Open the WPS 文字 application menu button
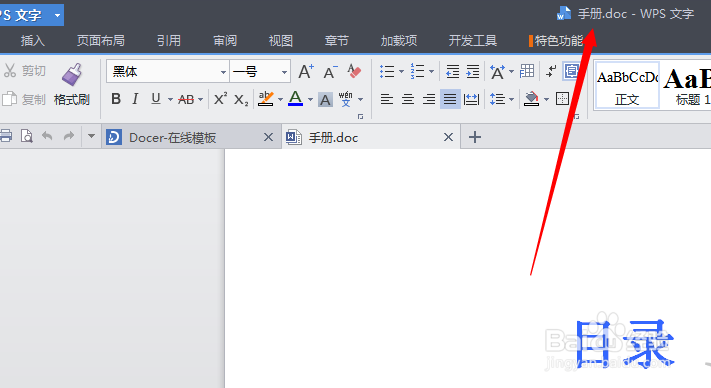Viewport: 711px width, 388px height. [x=31, y=15]
